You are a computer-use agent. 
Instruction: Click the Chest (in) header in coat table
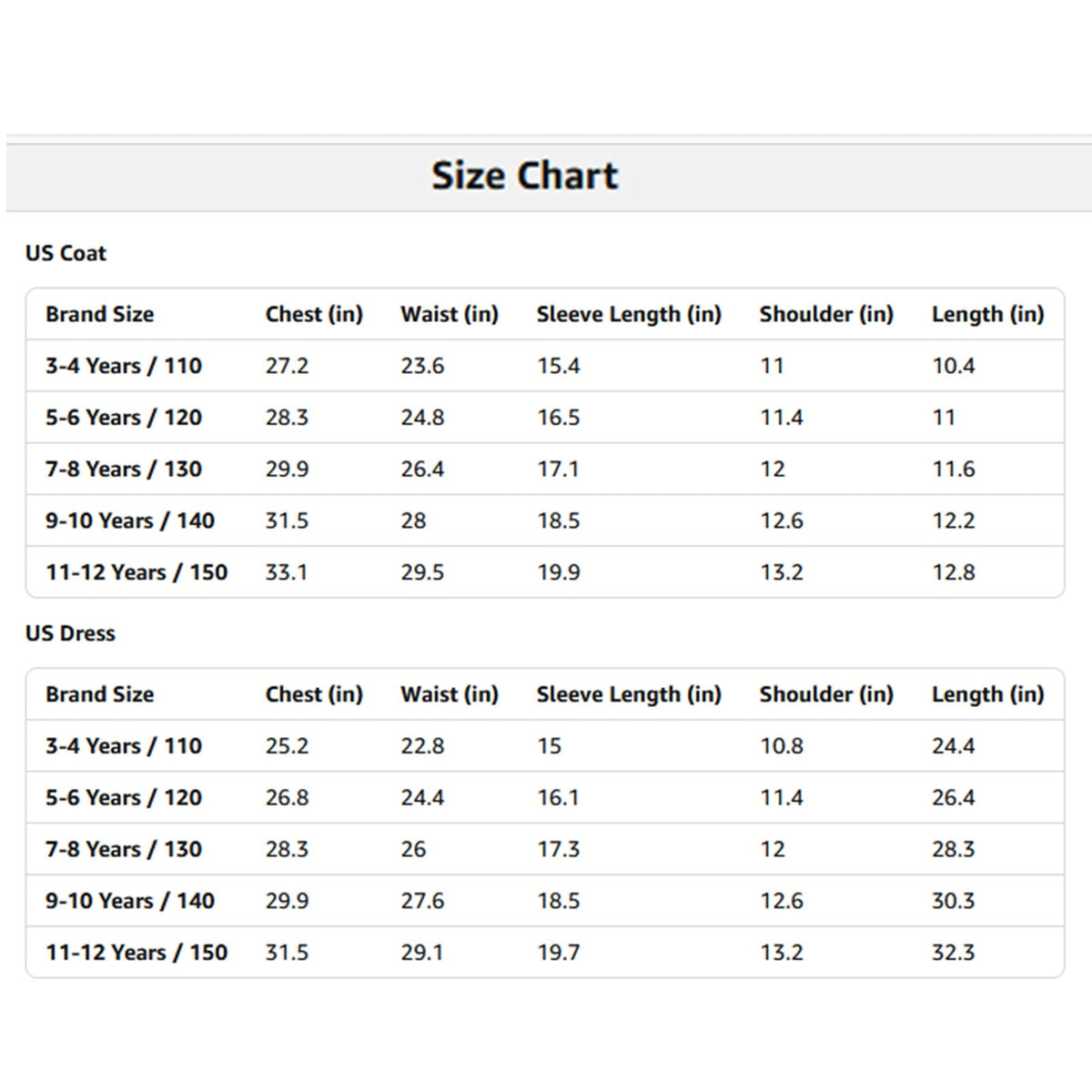(314, 314)
